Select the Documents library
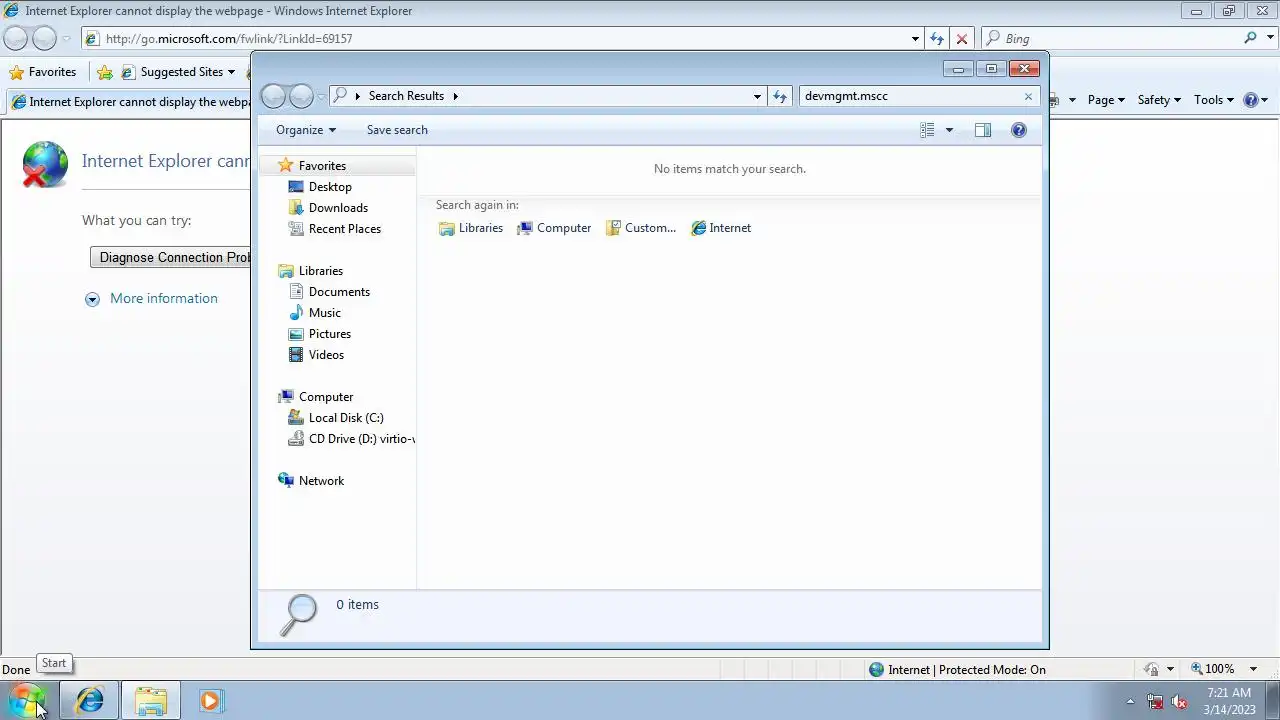The image size is (1280, 720). point(339,292)
